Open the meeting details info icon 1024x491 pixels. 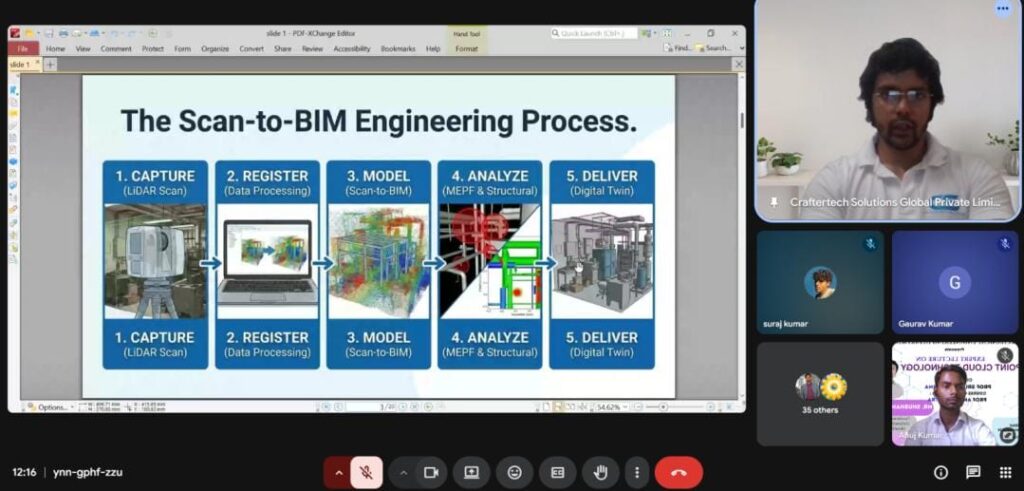[940, 472]
